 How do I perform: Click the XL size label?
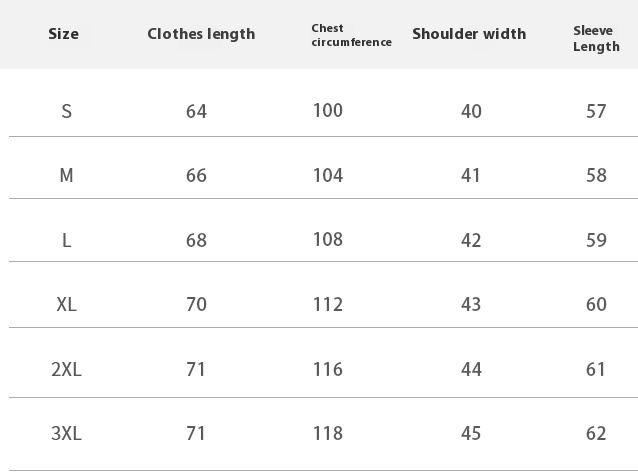click(66, 304)
